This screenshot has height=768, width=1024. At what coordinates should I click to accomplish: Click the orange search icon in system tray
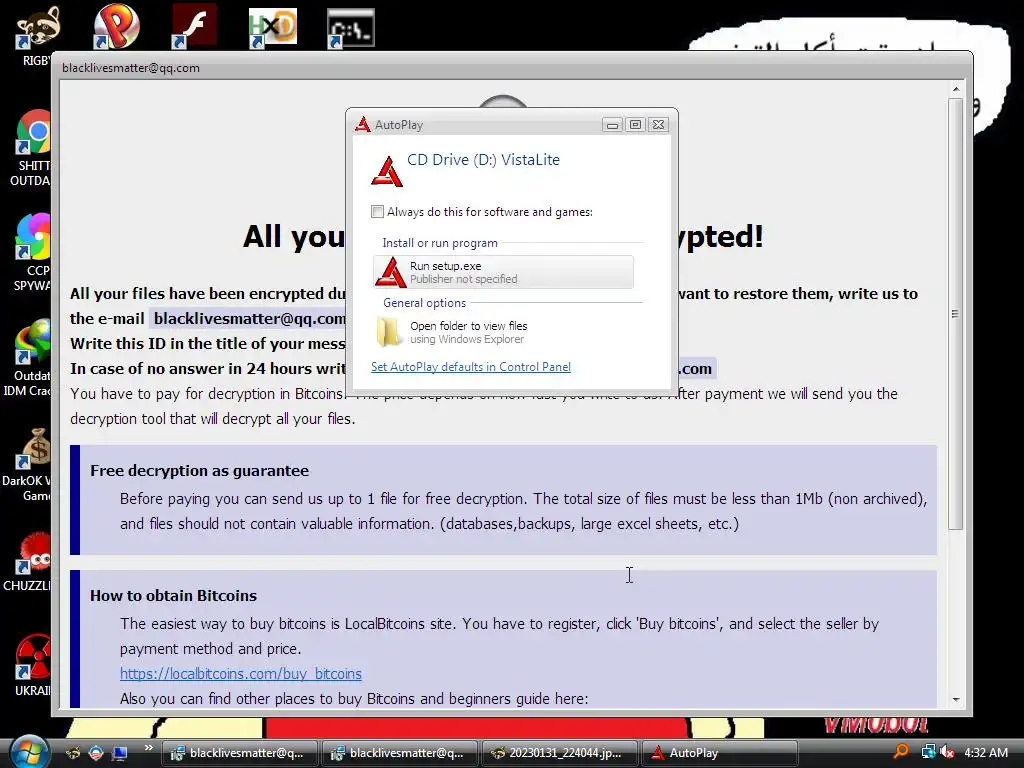pos(901,752)
